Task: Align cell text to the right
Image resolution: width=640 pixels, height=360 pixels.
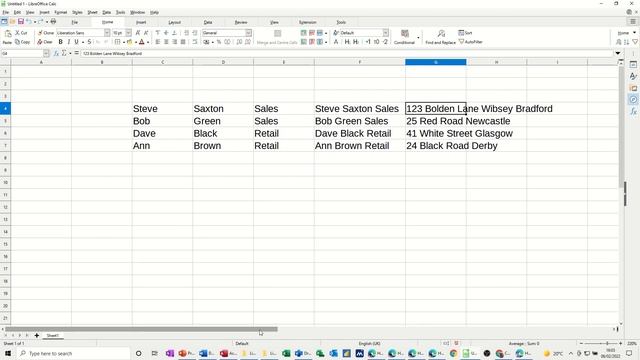Action: click(174, 42)
